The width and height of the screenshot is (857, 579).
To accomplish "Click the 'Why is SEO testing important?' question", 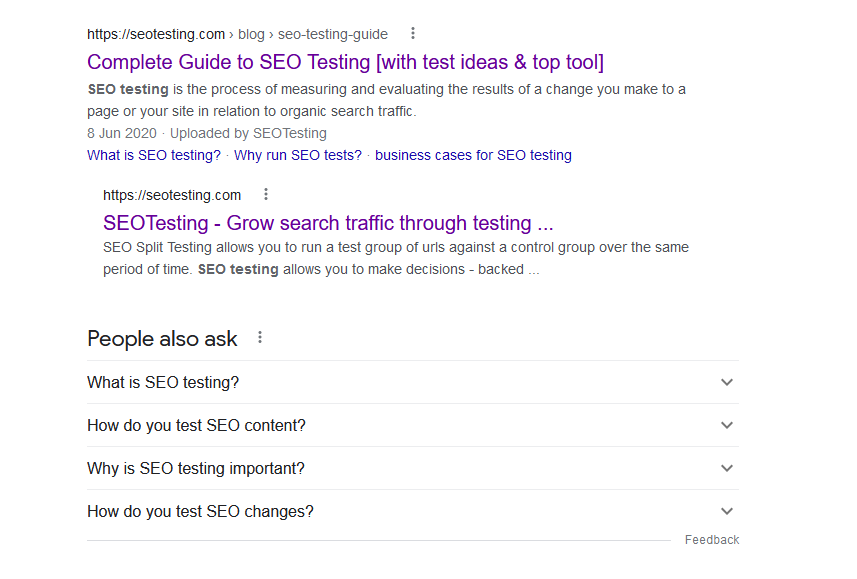I will tap(196, 468).
